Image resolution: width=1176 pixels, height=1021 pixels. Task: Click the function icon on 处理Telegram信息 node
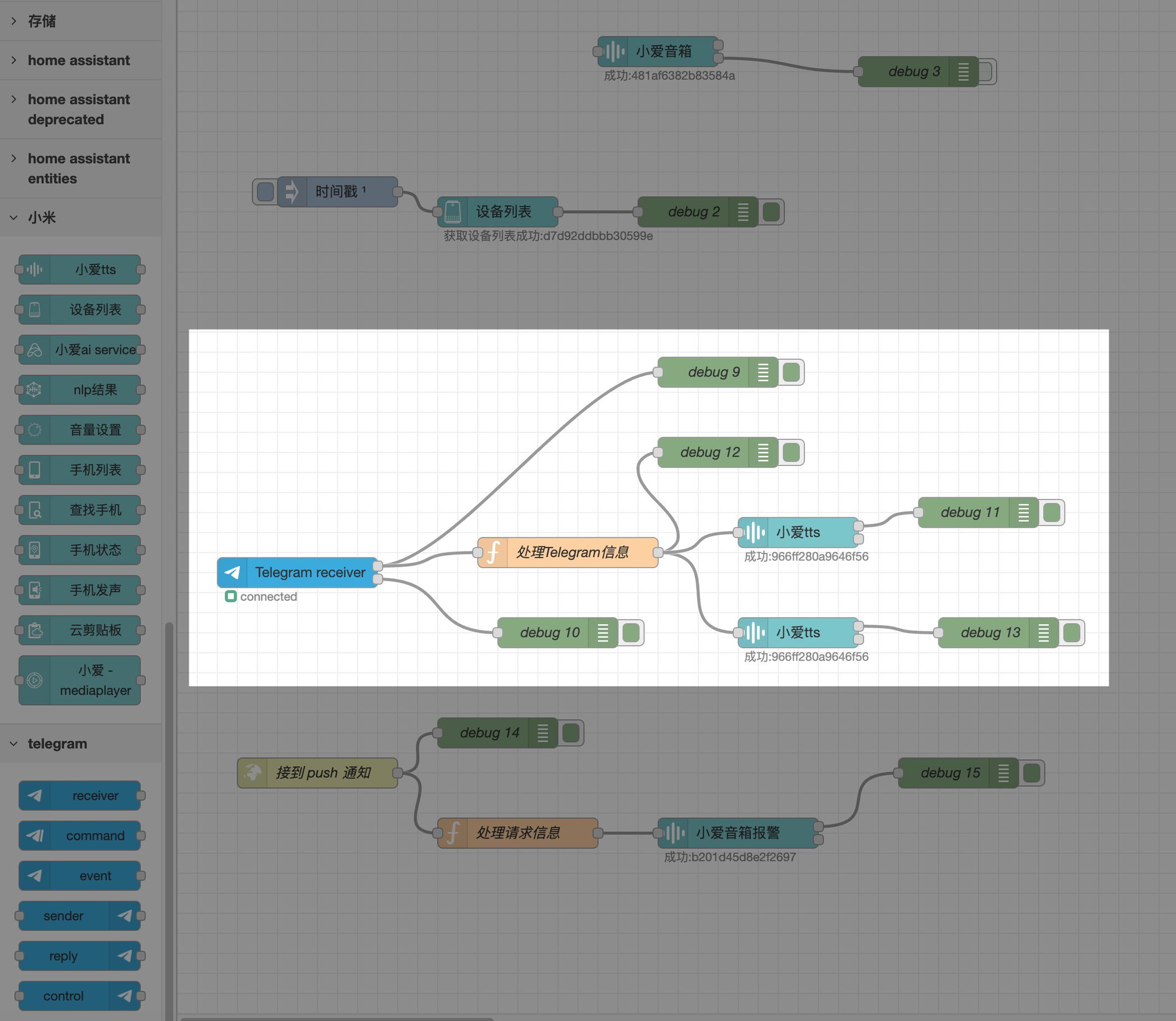point(493,552)
